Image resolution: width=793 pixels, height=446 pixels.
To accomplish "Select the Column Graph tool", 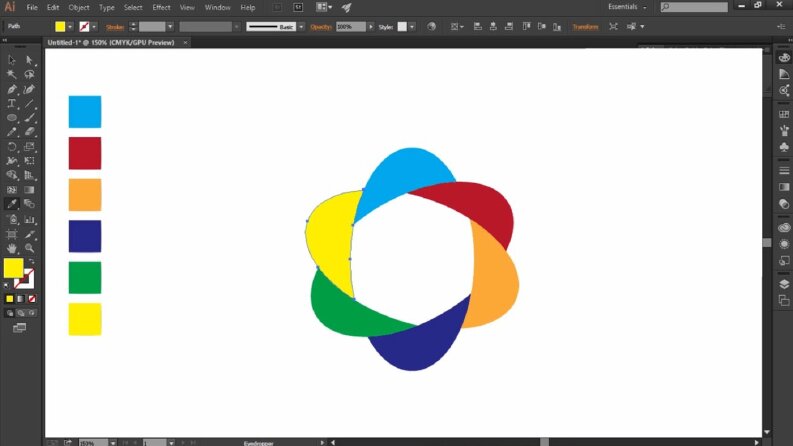I will click(x=29, y=219).
